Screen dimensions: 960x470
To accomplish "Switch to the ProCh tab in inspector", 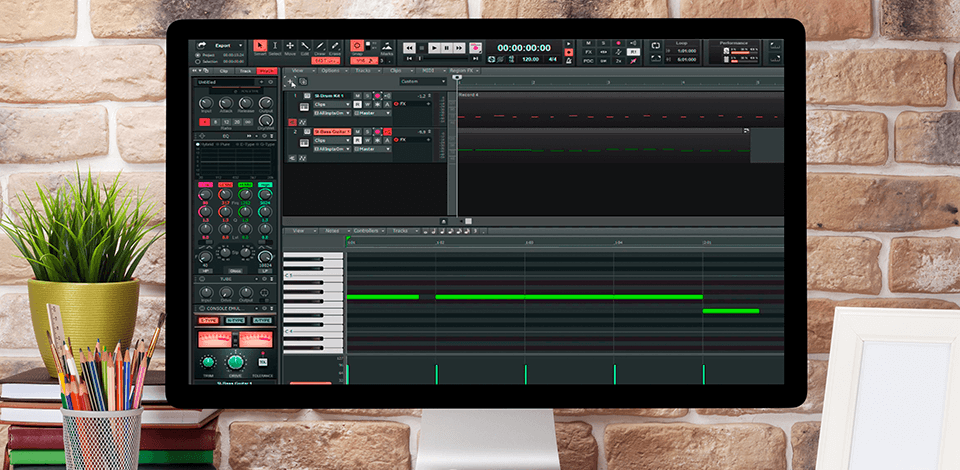I will coord(266,71).
